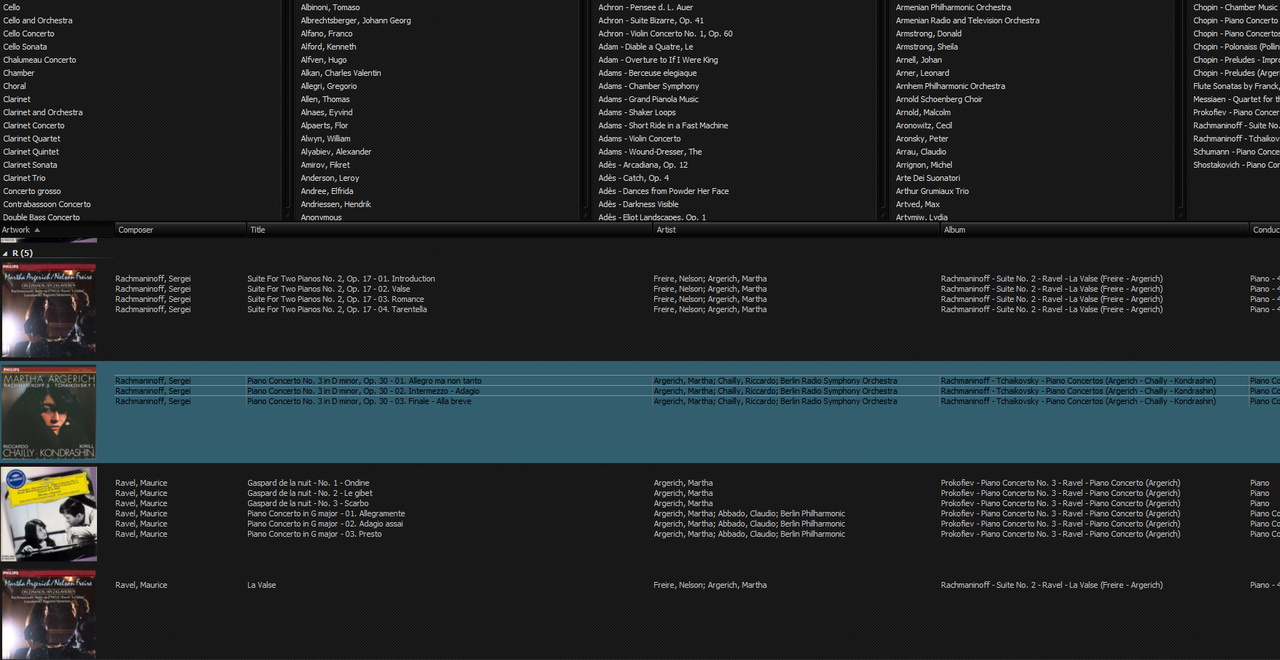1280x660 pixels.
Task: Select Armenian Philharmonic Orchestra artist
Action: [x=953, y=7]
